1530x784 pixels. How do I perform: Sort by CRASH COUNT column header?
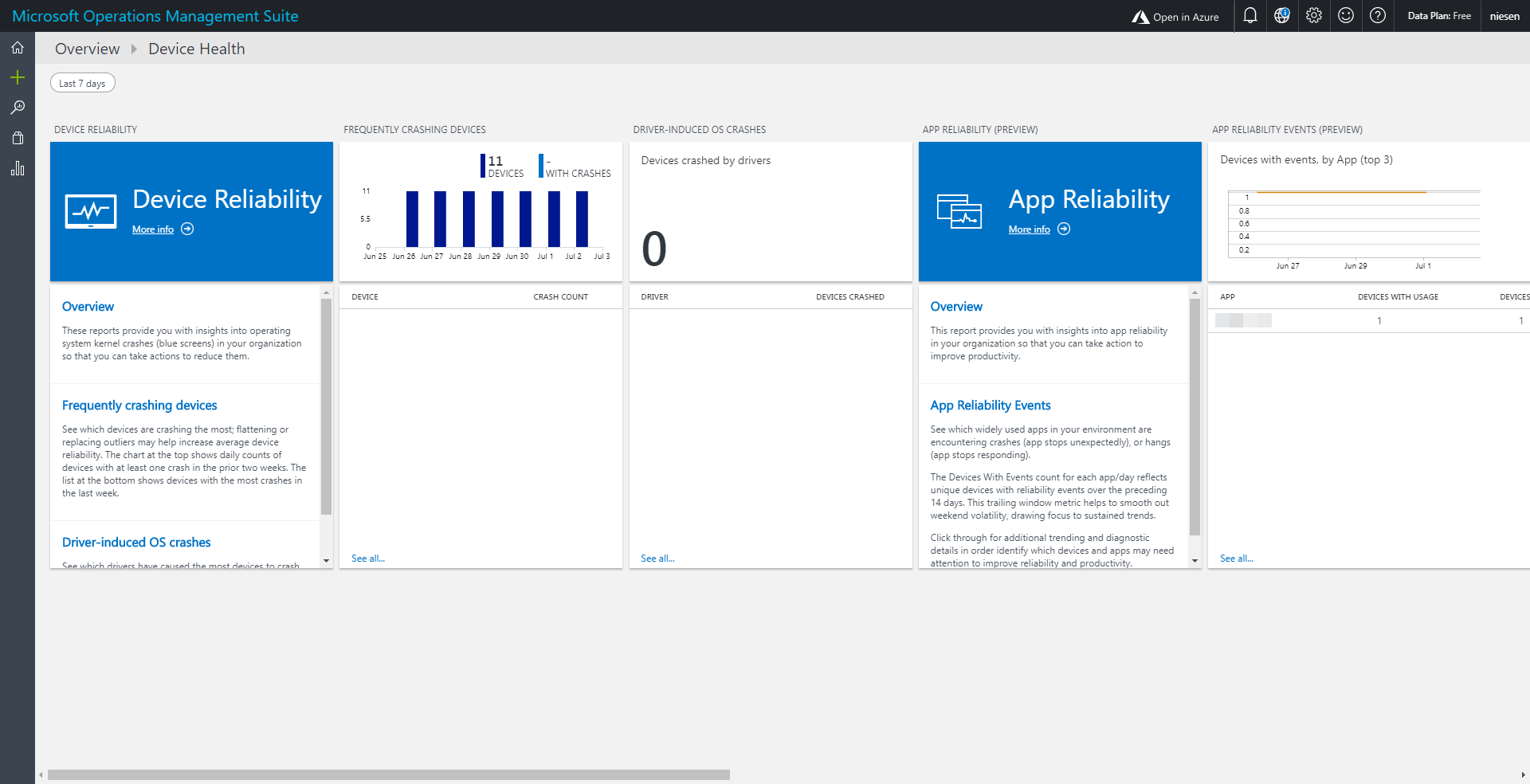tap(561, 297)
